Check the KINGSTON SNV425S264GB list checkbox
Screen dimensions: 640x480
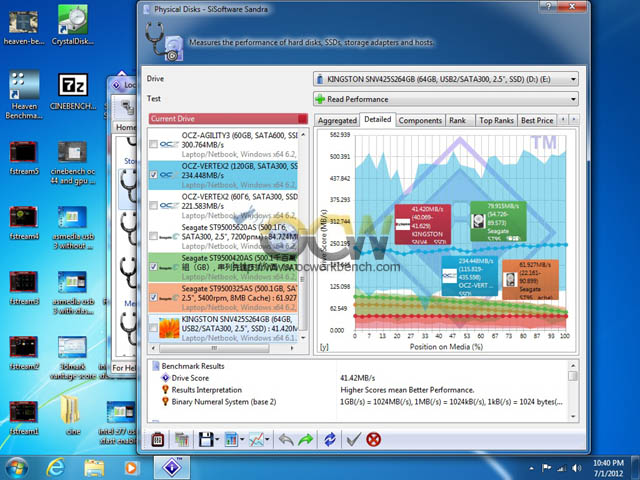[153, 328]
